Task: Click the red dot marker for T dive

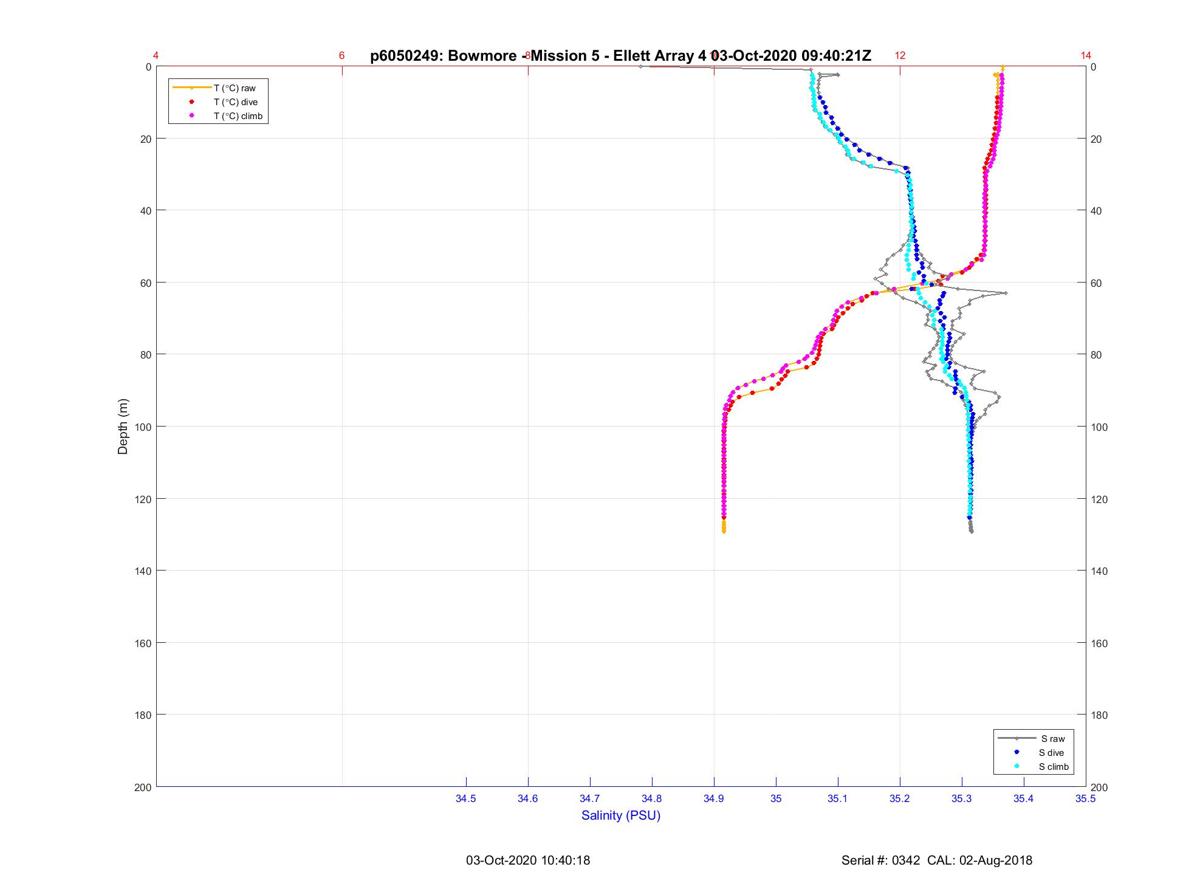Action: [x=191, y=102]
